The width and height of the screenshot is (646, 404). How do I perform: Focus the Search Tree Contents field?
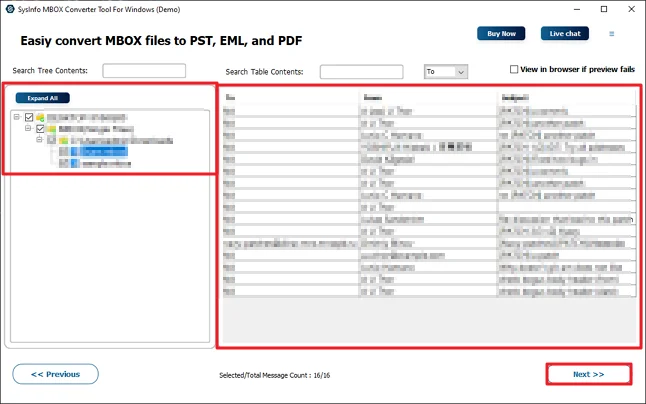pyautogui.click(x=144, y=70)
